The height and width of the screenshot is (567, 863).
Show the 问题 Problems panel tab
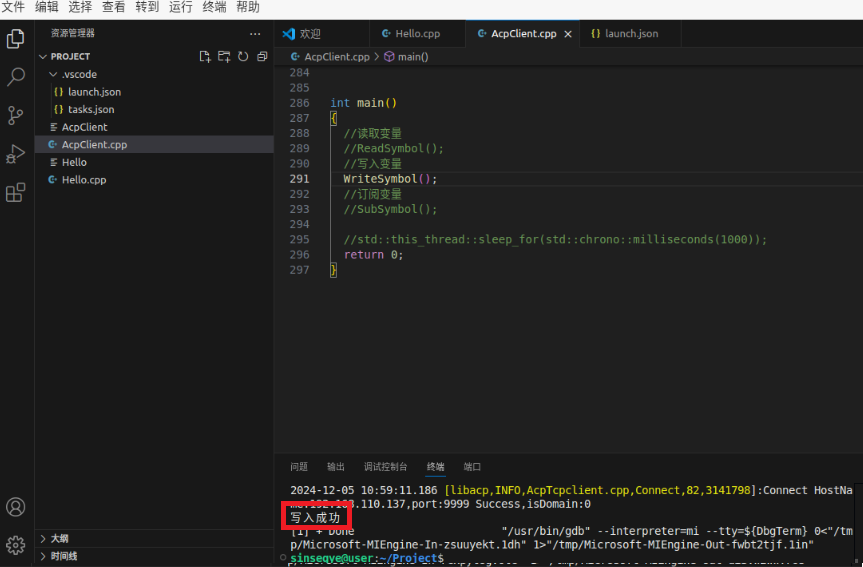[x=299, y=467]
